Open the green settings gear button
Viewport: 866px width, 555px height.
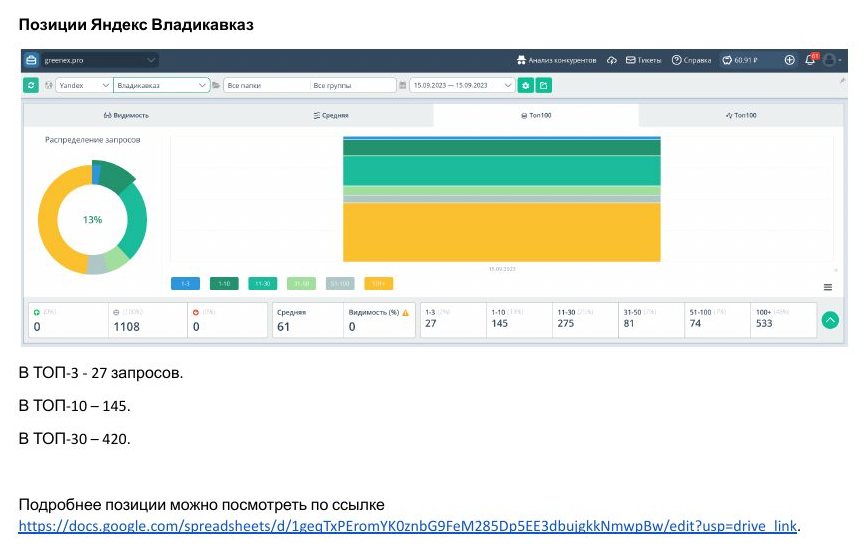(x=525, y=86)
